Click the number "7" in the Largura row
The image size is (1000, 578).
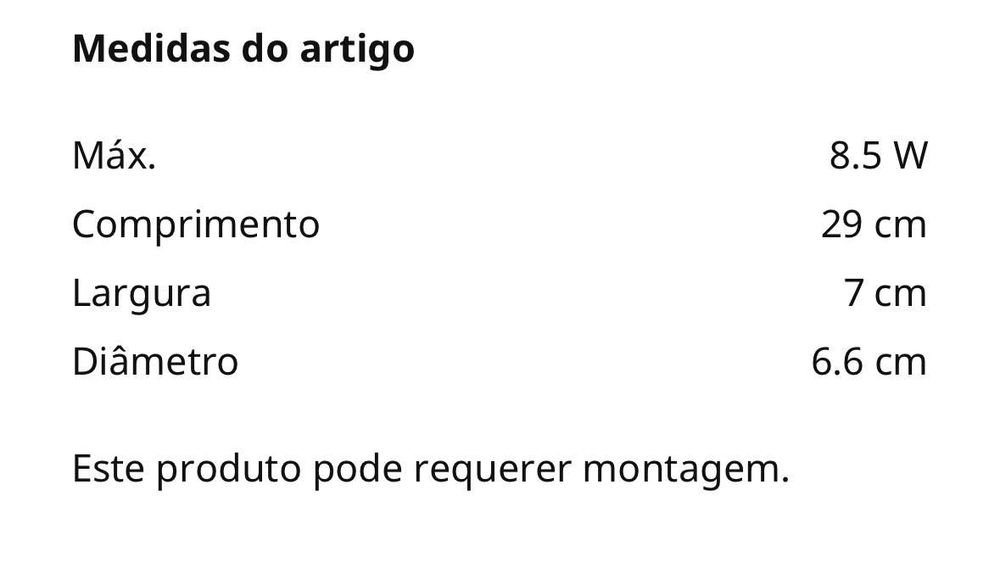coord(854,294)
